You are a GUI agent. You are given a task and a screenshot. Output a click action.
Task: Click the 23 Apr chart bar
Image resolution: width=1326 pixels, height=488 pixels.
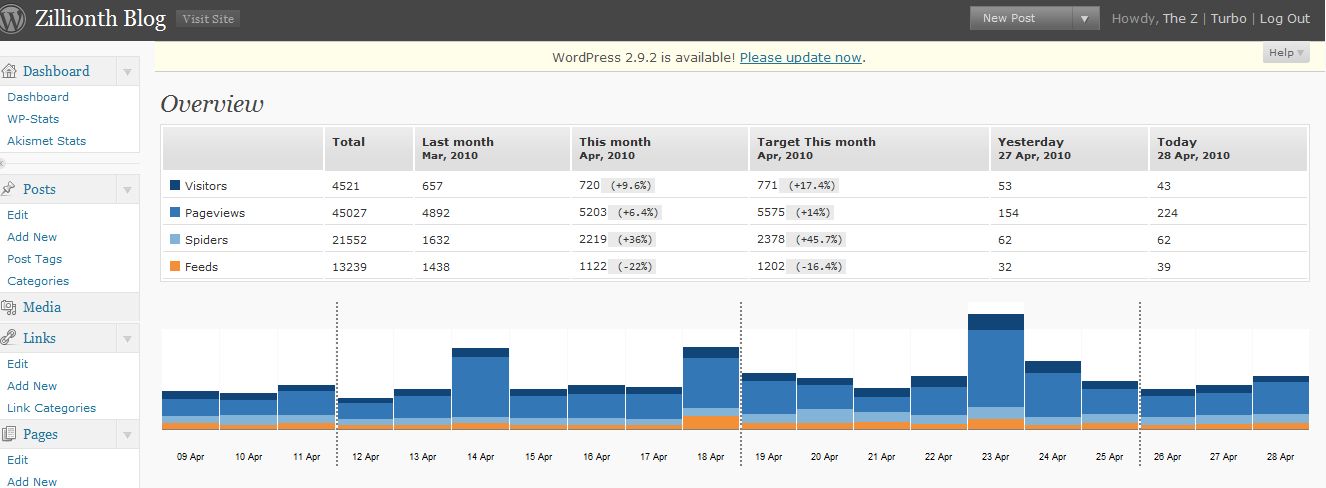pos(996,372)
